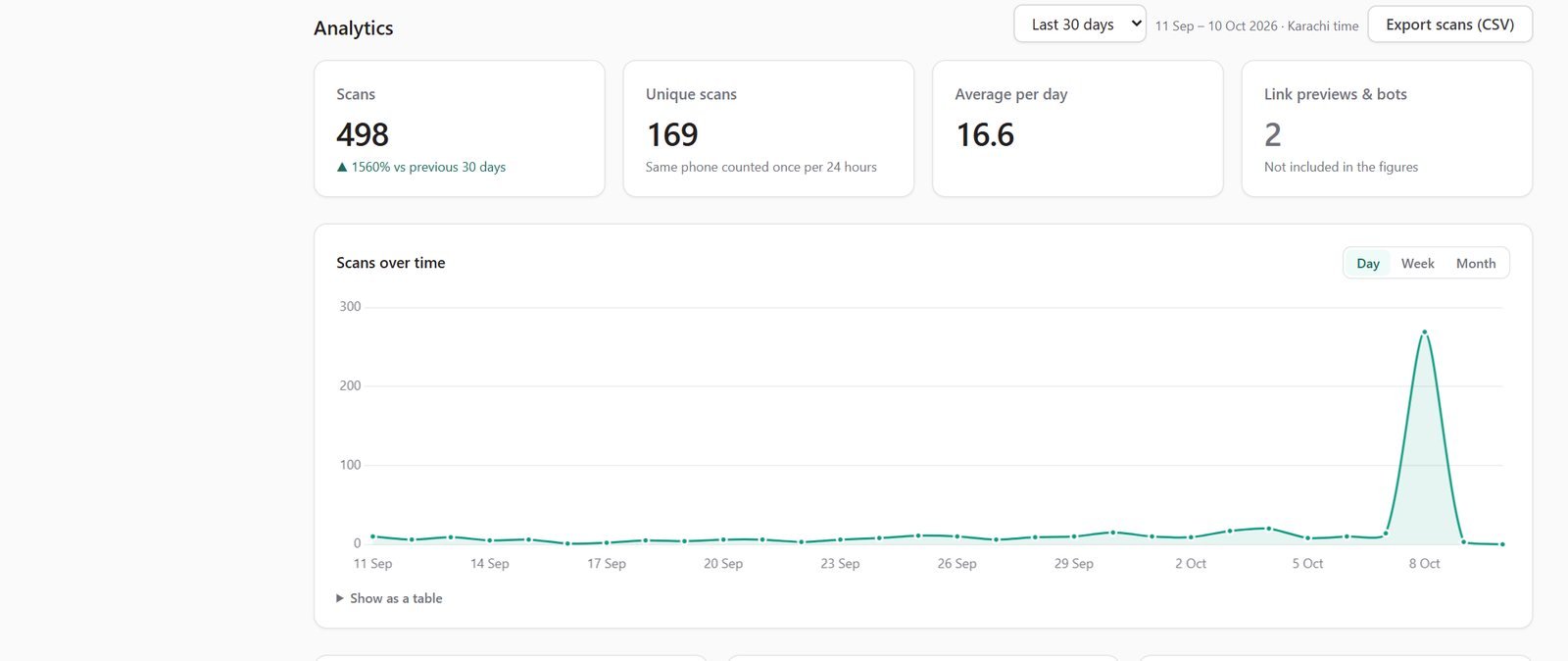The image size is (1568, 661).
Task: Click the date range 11 Sep – 10 Oct 2026 text
Action: tap(1216, 25)
